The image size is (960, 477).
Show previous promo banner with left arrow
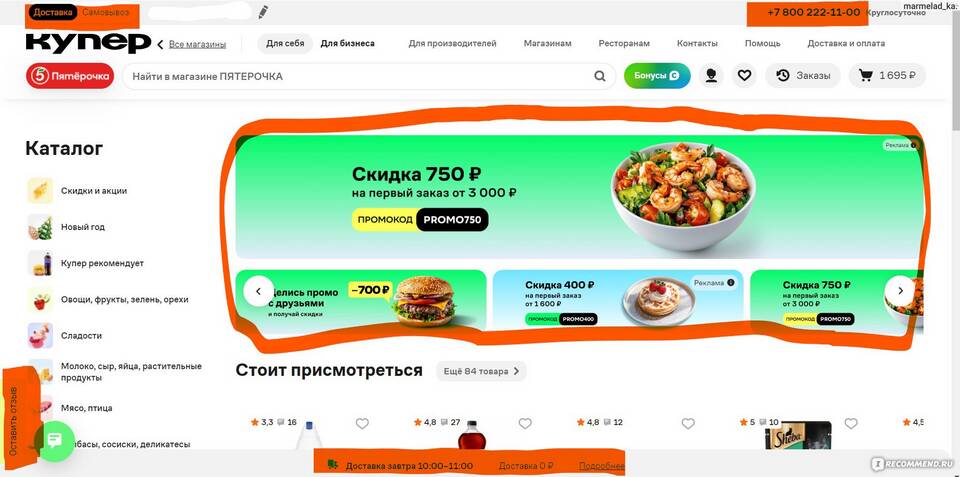258,291
